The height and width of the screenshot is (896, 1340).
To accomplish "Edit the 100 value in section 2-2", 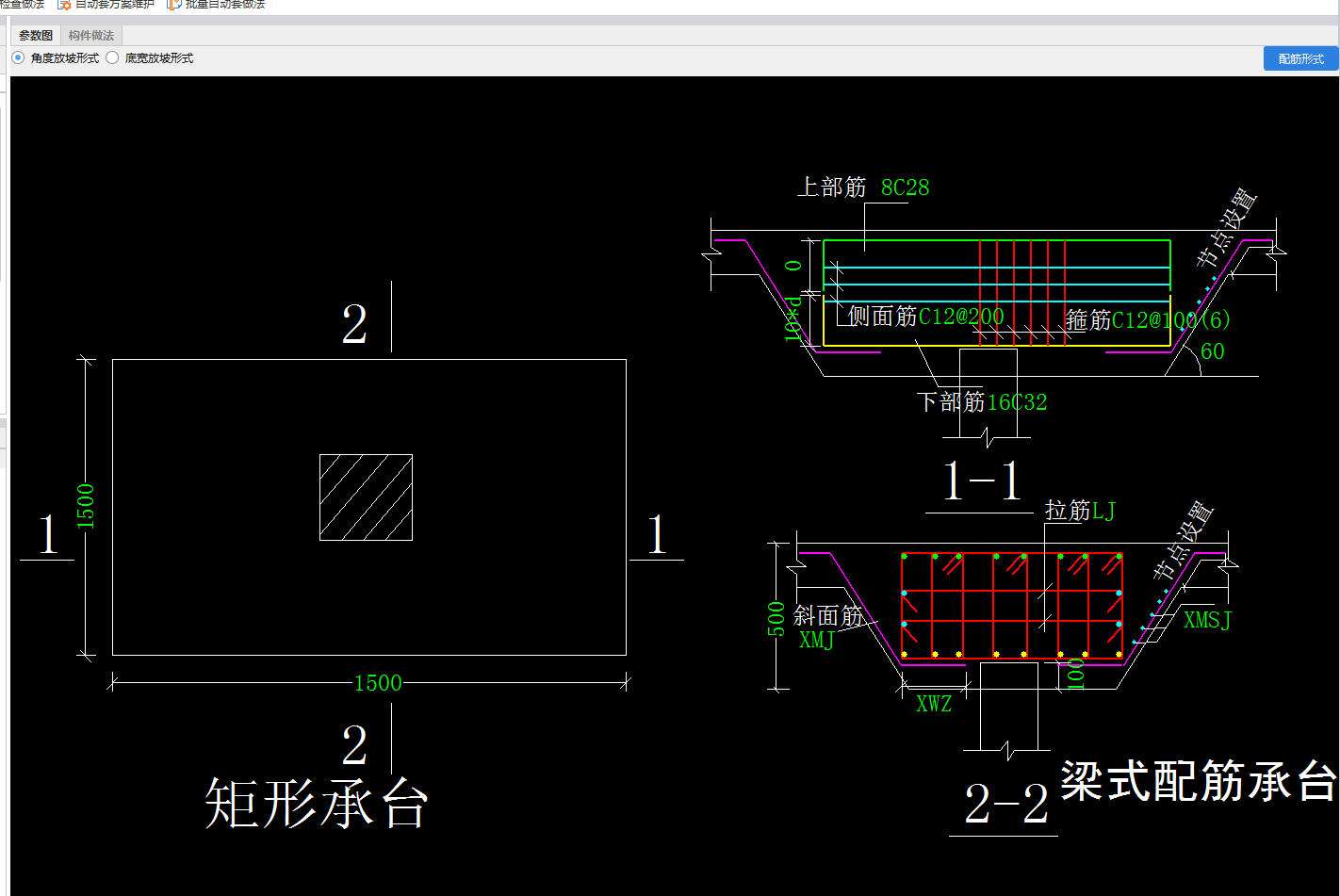I will (x=1076, y=675).
